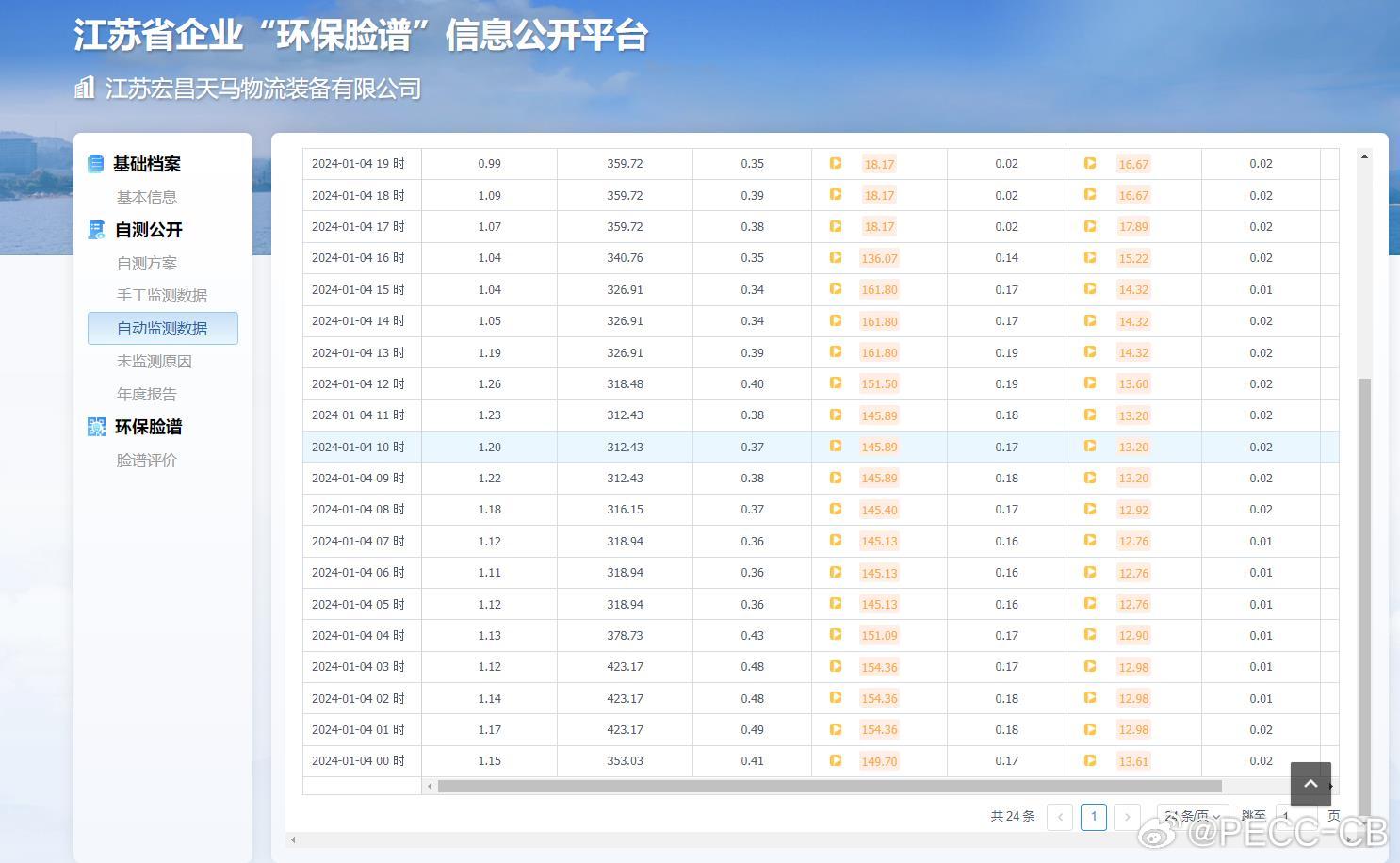Click orange icon before 145.89 in 09 时 row

tap(836, 478)
